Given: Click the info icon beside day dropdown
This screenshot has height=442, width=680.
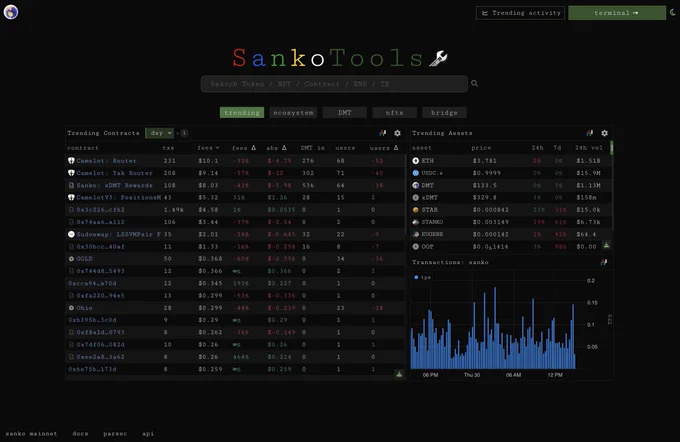Looking at the screenshot, I should pyautogui.click(x=184, y=133).
